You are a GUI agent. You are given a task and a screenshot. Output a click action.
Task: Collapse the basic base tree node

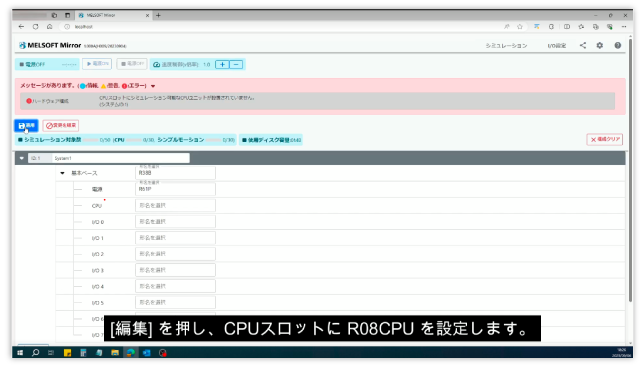[62, 173]
